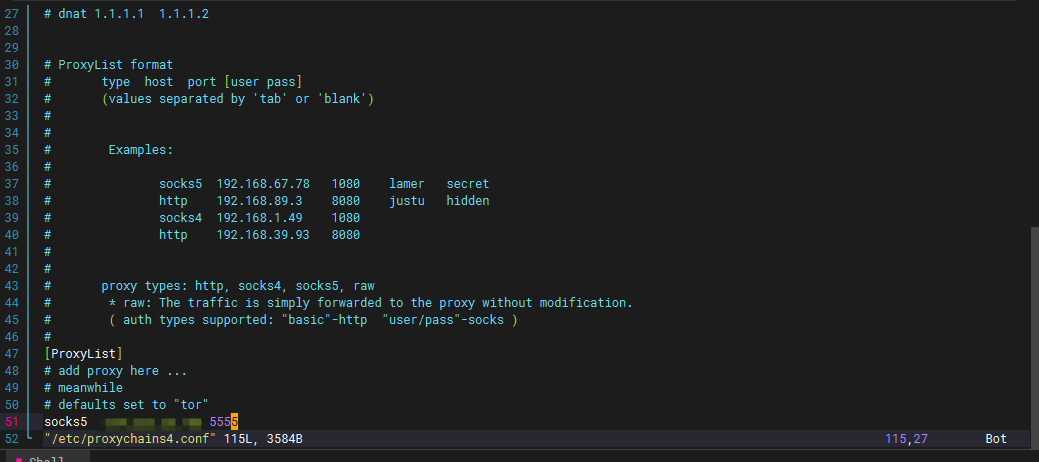1039x462 pixels.
Task: Place cursor on the [ProxyList] line
Action: pos(83,354)
